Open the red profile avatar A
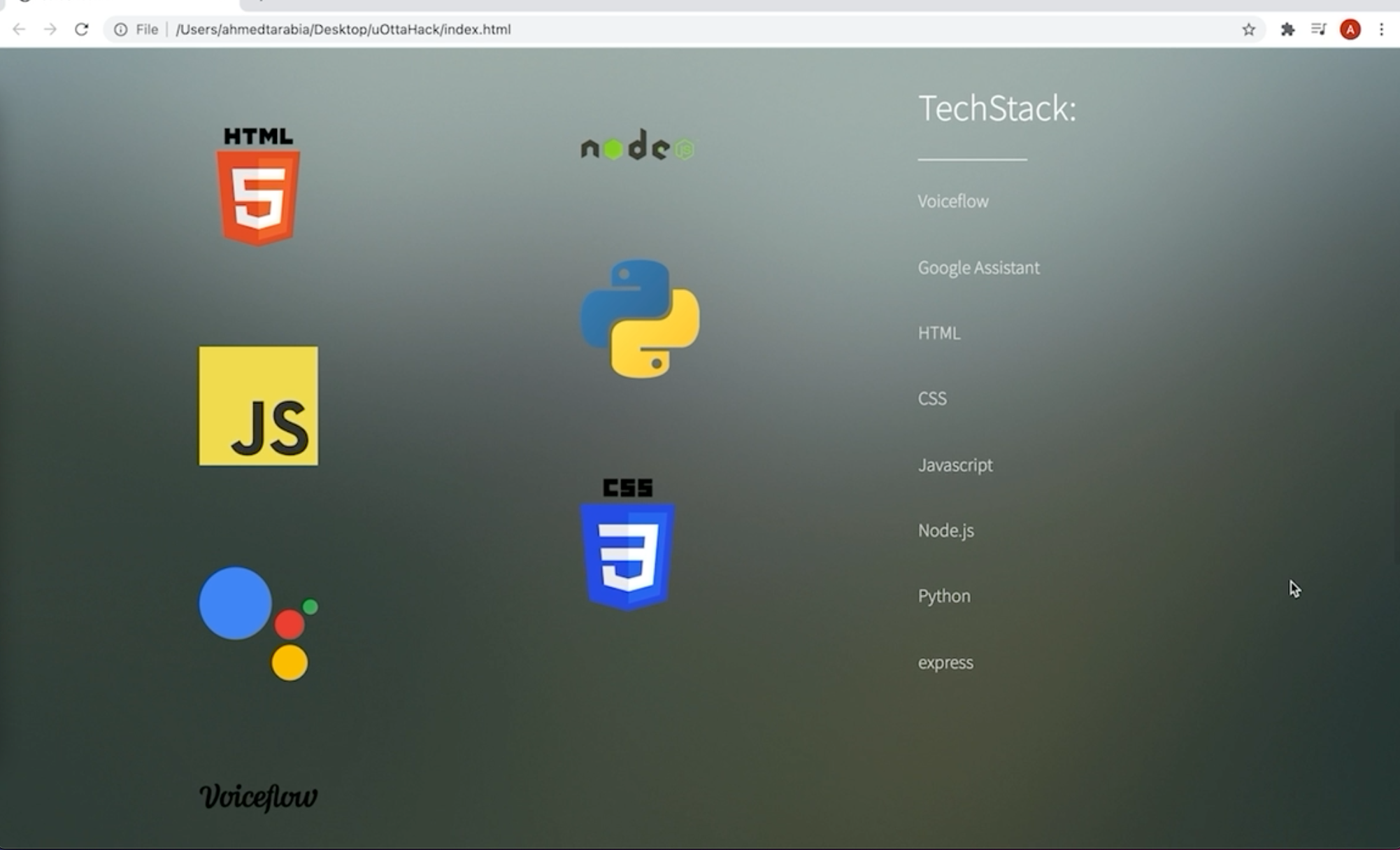The height and width of the screenshot is (850, 1400). 1350,29
